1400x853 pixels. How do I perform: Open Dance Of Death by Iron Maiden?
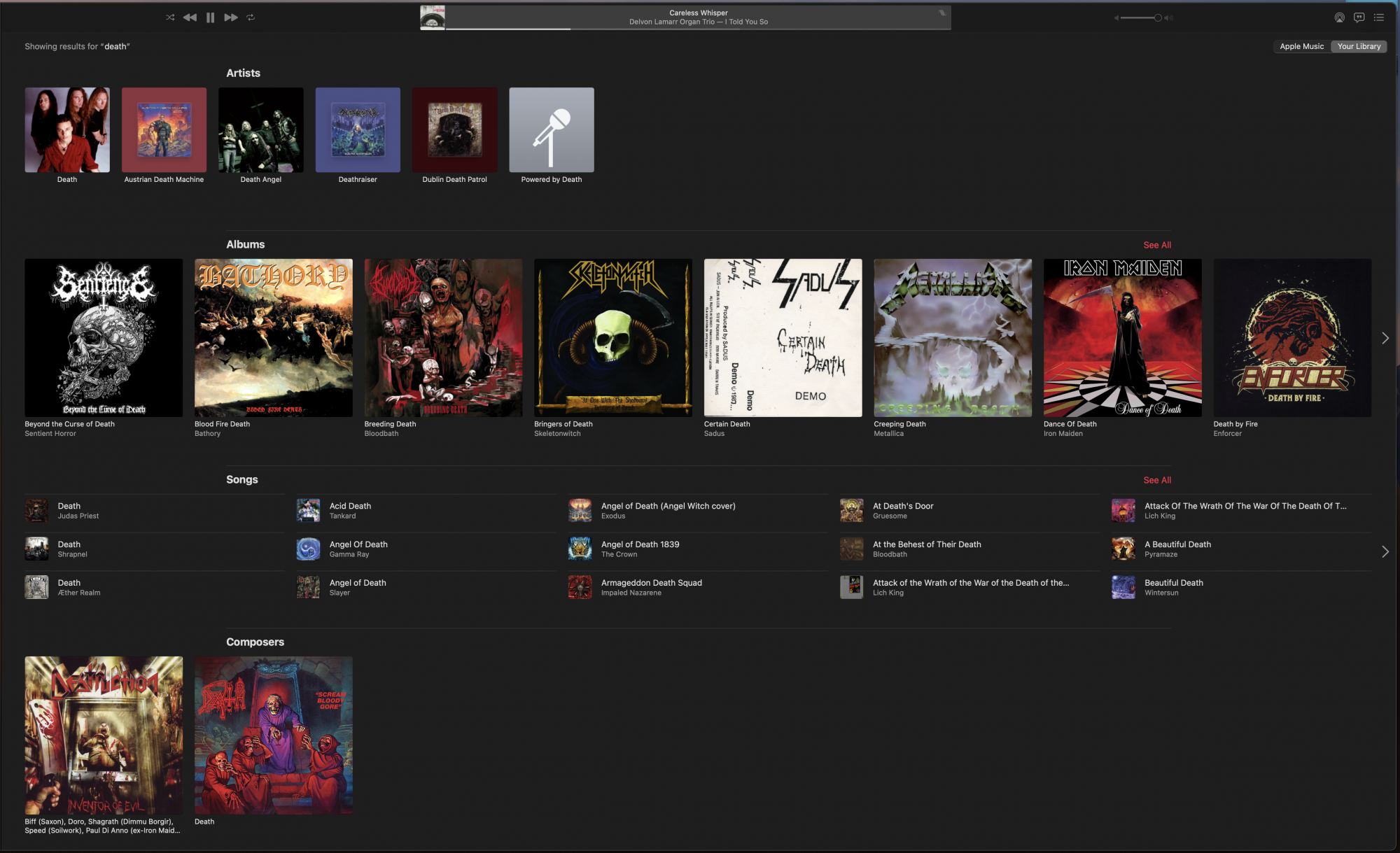1123,338
